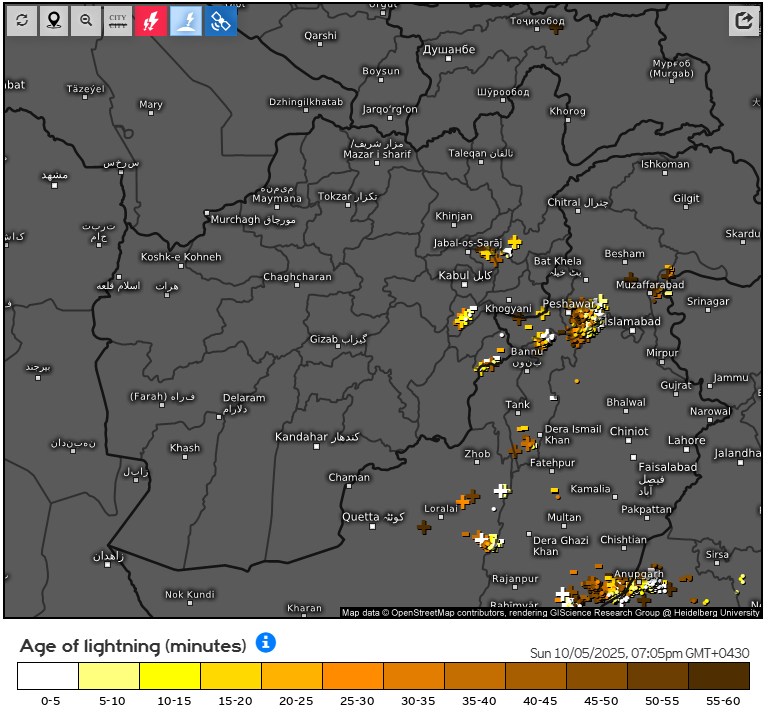
Task: Click the 0-5 minutes white legend swatch
Action: pos(47,677)
